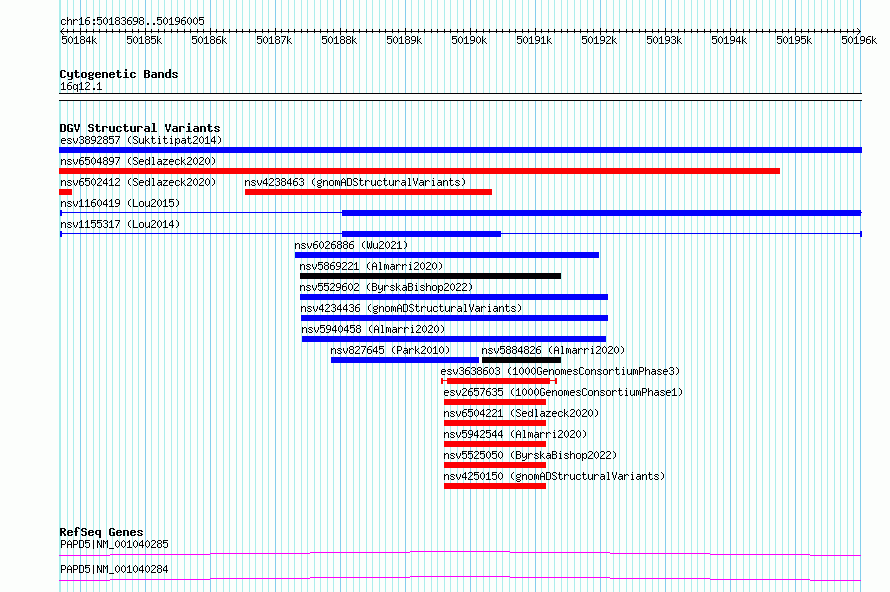The height and width of the screenshot is (592, 890).
Task: Click the red nsv6504897 variant bar
Action: pos(419,171)
